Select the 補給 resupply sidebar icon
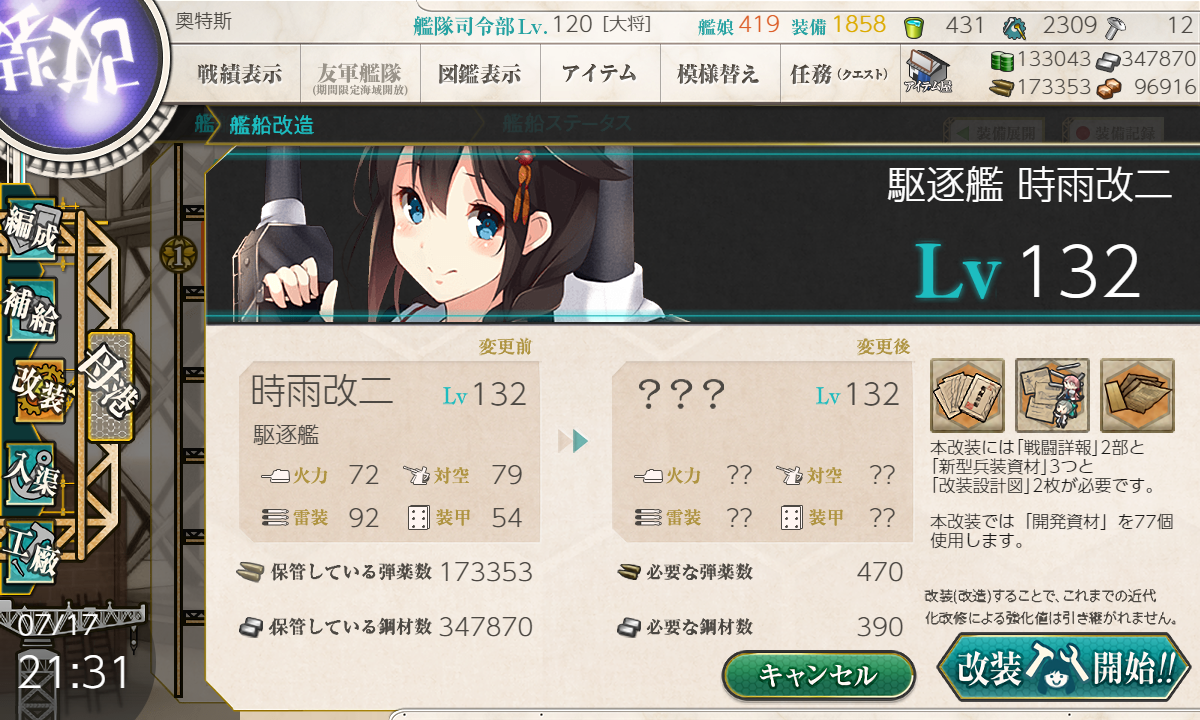The height and width of the screenshot is (720, 1200). pos(30,310)
